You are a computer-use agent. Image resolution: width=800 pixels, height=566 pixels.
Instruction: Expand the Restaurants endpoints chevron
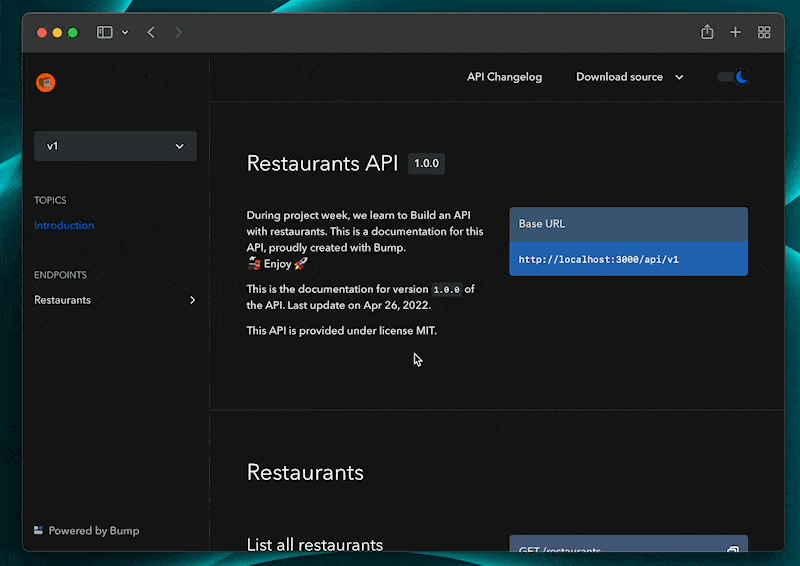point(192,300)
